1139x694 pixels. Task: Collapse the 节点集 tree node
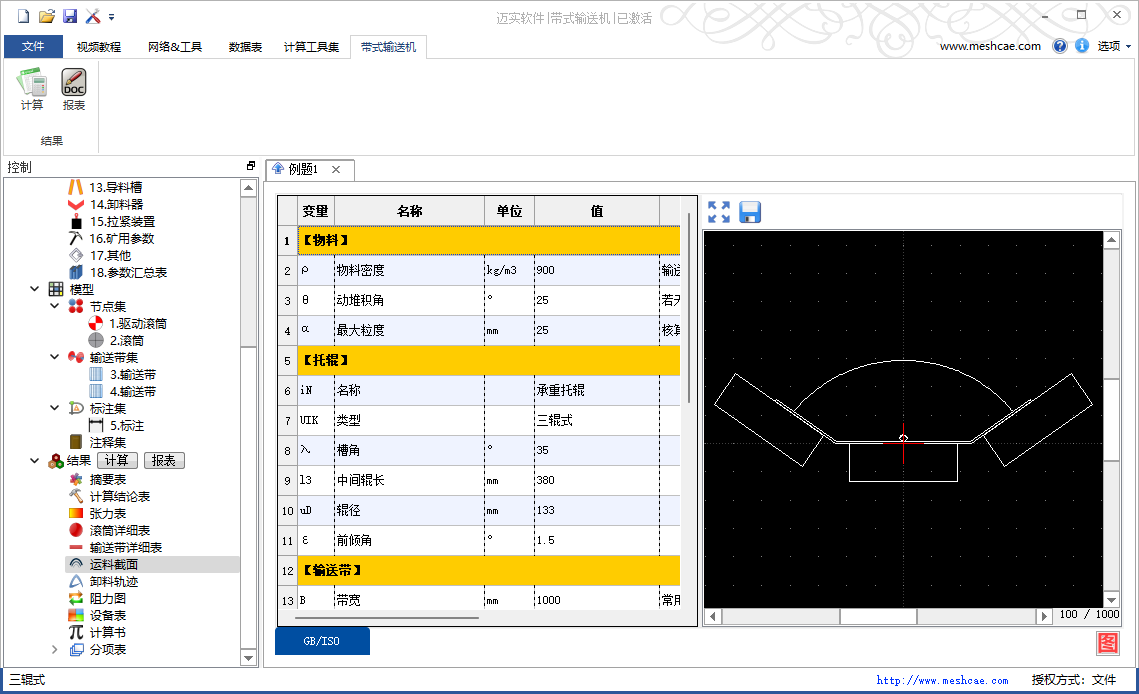(x=54, y=306)
